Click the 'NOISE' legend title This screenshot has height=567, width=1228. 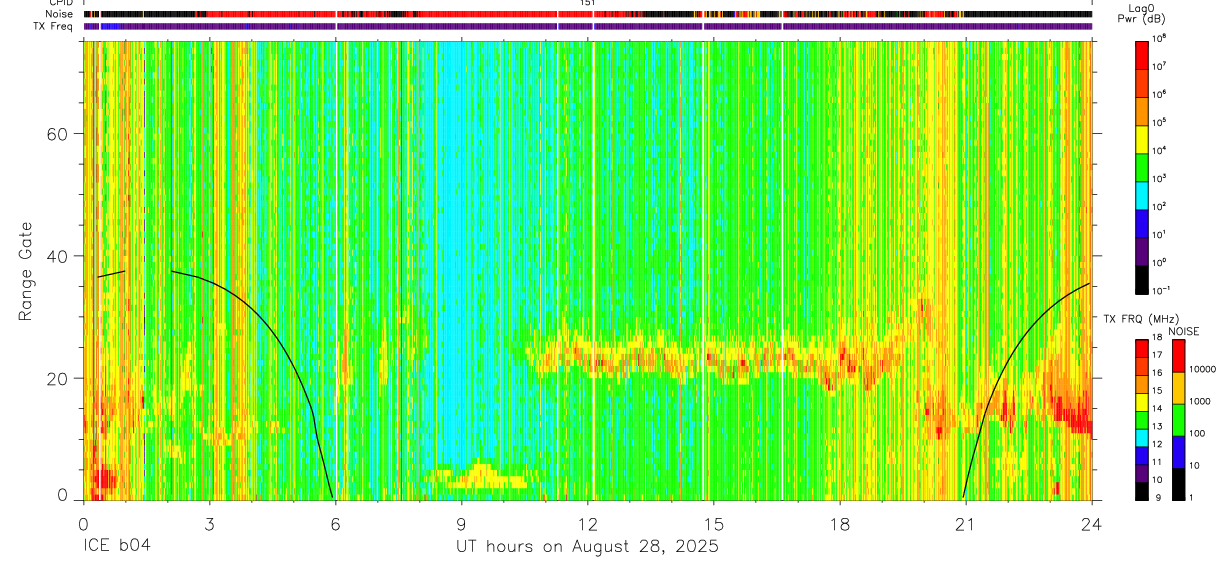[x=1182, y=330]
